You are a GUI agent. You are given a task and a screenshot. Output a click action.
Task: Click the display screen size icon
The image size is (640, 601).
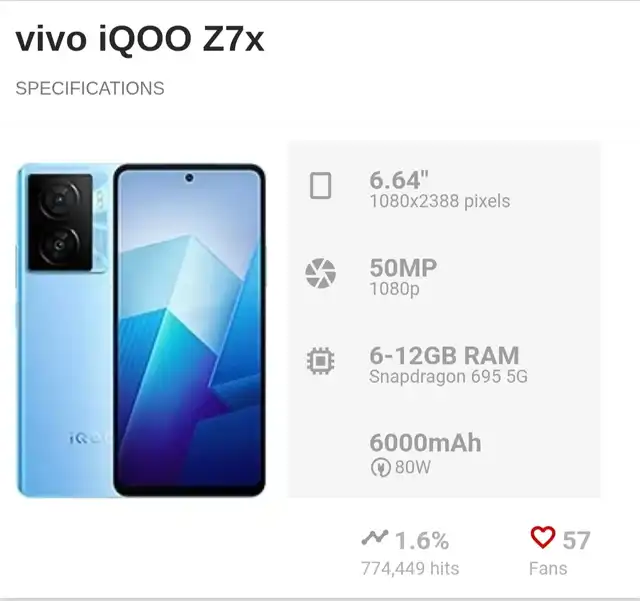[320, 186]
